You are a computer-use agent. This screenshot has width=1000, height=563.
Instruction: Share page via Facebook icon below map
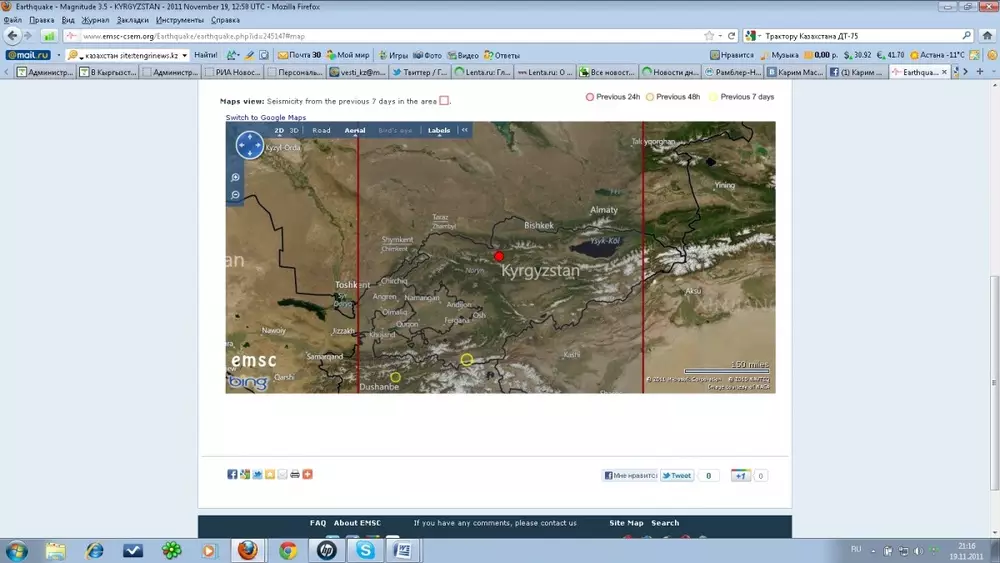click(232, 474)
